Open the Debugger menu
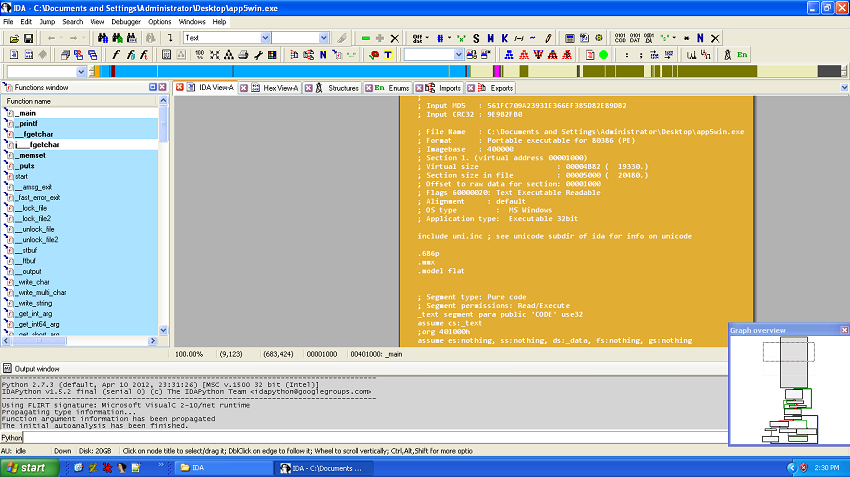Viewport: 850px width, 477px height. pyautogui.click(x=126, y=22)
